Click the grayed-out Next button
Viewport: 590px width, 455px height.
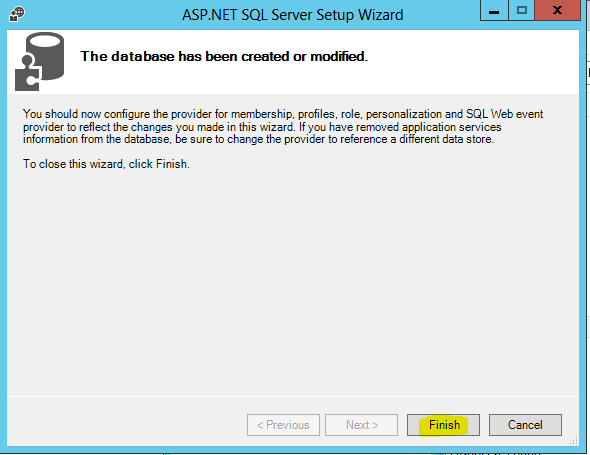(x=362, y=425)
